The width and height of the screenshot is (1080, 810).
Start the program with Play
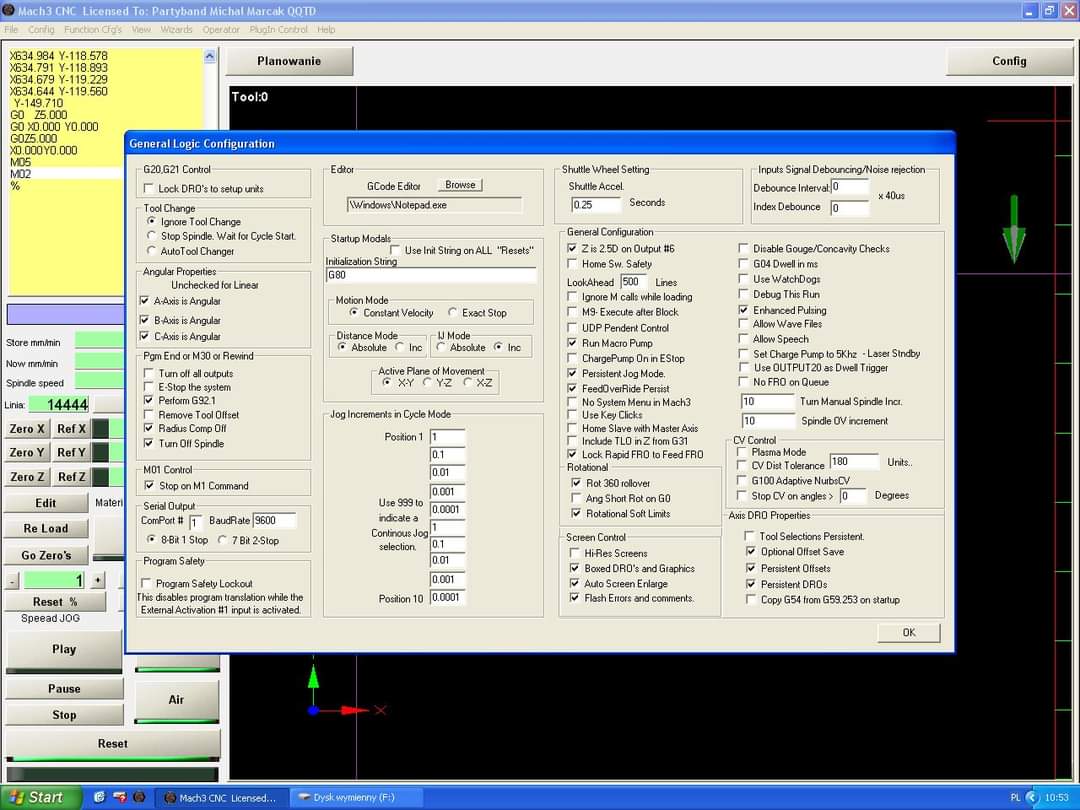point(64,649)
